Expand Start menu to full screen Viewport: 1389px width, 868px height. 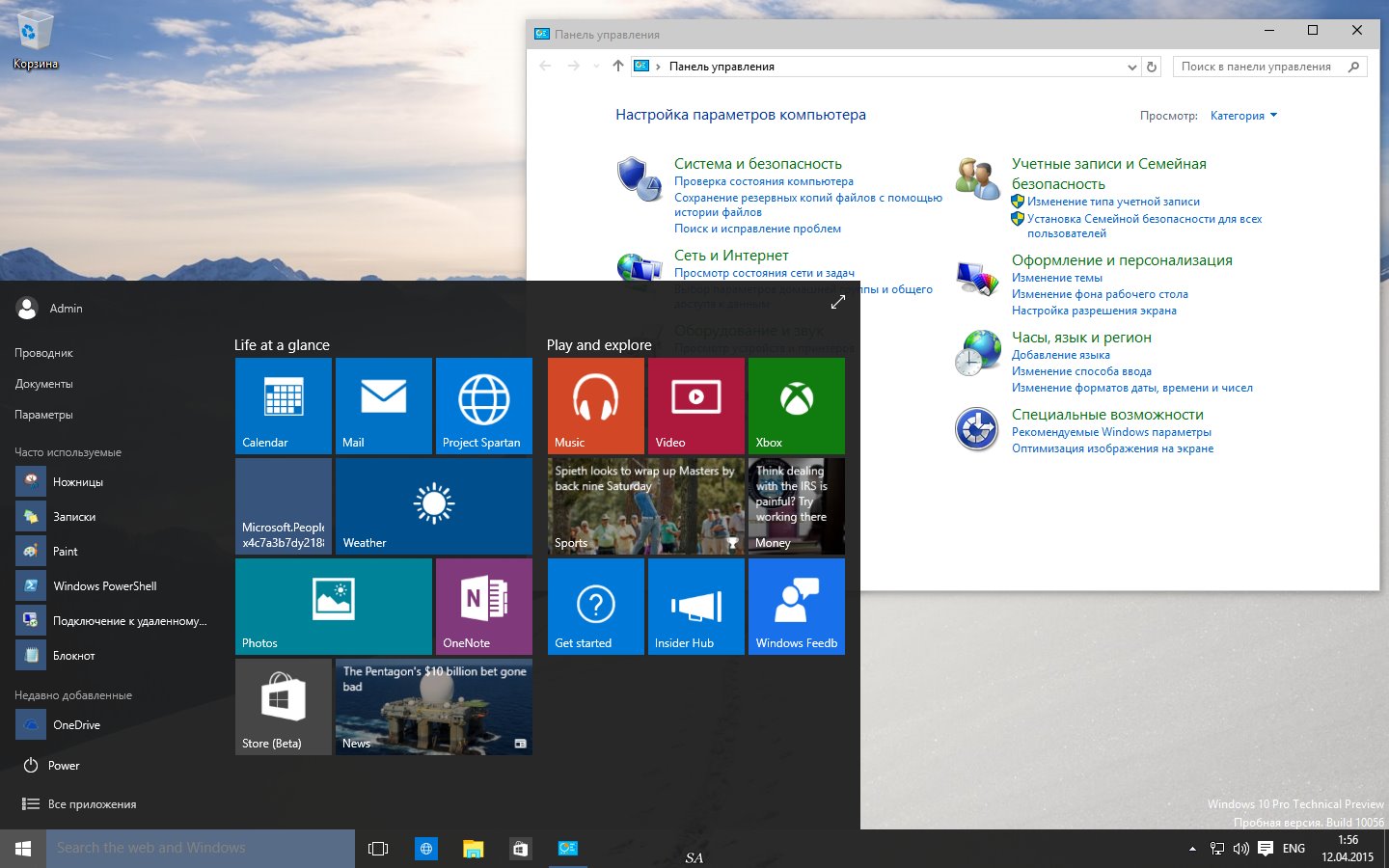(837, 303)
